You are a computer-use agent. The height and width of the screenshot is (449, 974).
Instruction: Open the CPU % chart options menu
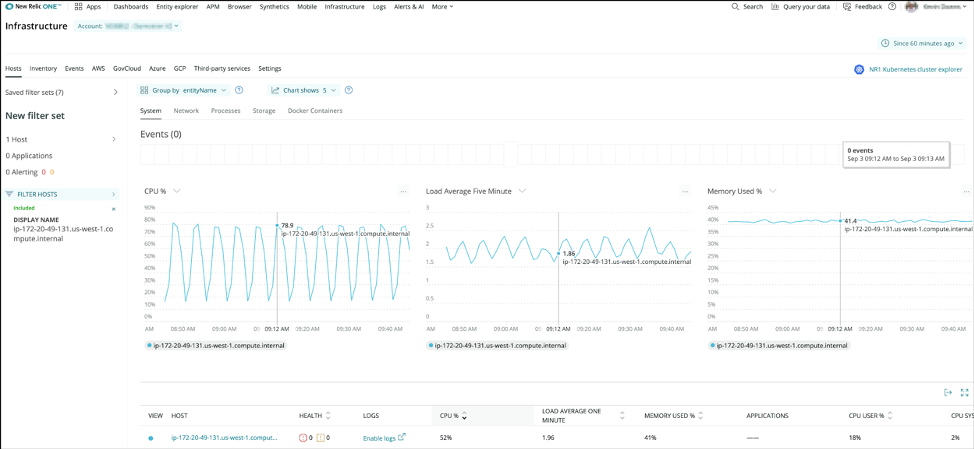pos(403,191)
